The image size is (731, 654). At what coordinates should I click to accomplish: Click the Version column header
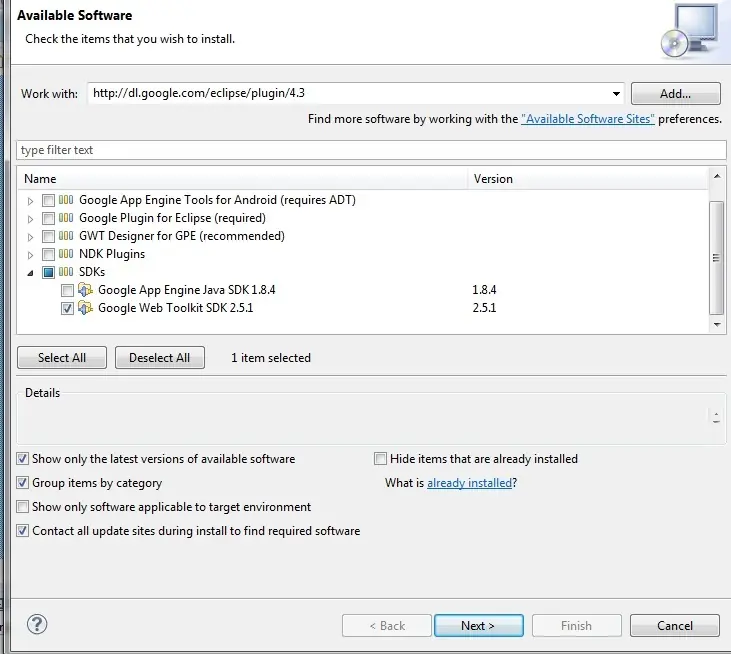click(587, 179)
